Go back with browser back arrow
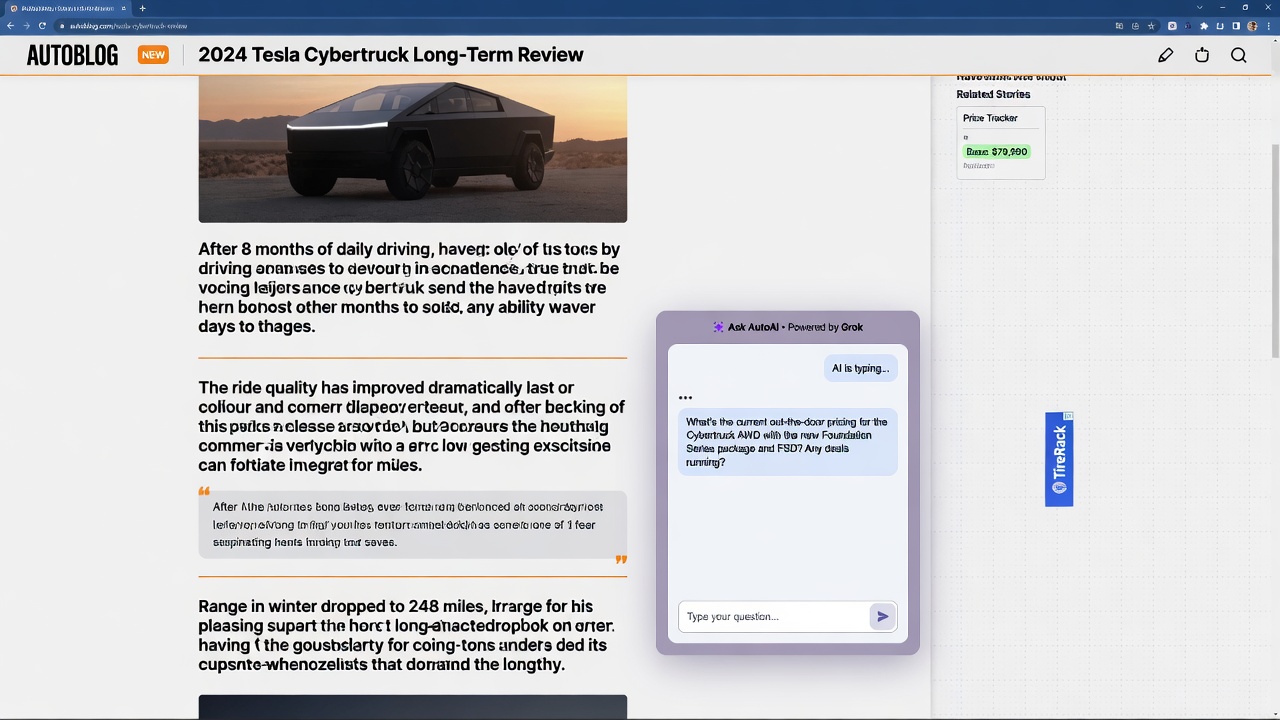Screen dimensions: 1280x720 tap(11, 26)
